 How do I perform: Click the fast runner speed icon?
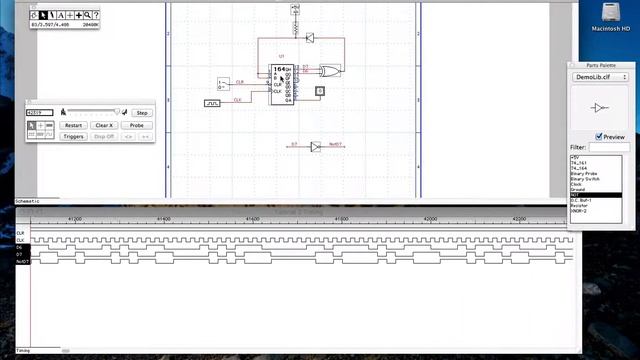[x=124, y=112]
